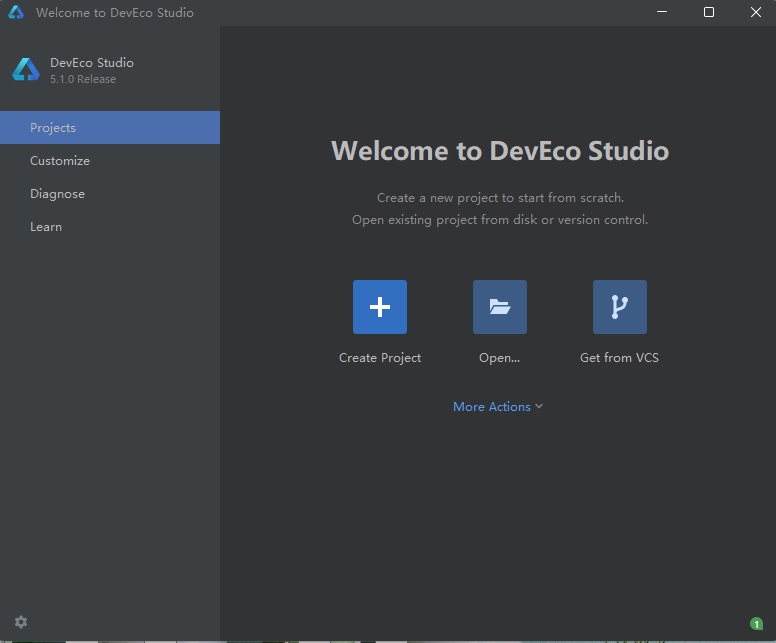Click the 5.1.0 Release version text
776x643 pixels.
pos(83,79)
